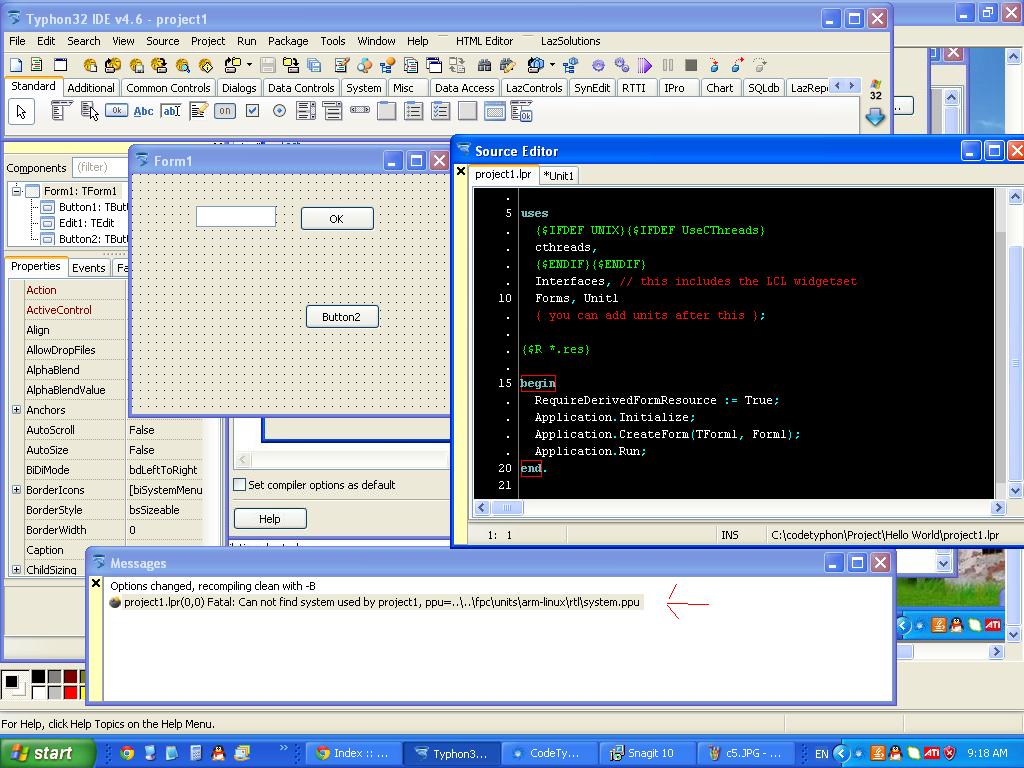
Task: Close the Messages panel with X
Action: click(x=96, y=583)
